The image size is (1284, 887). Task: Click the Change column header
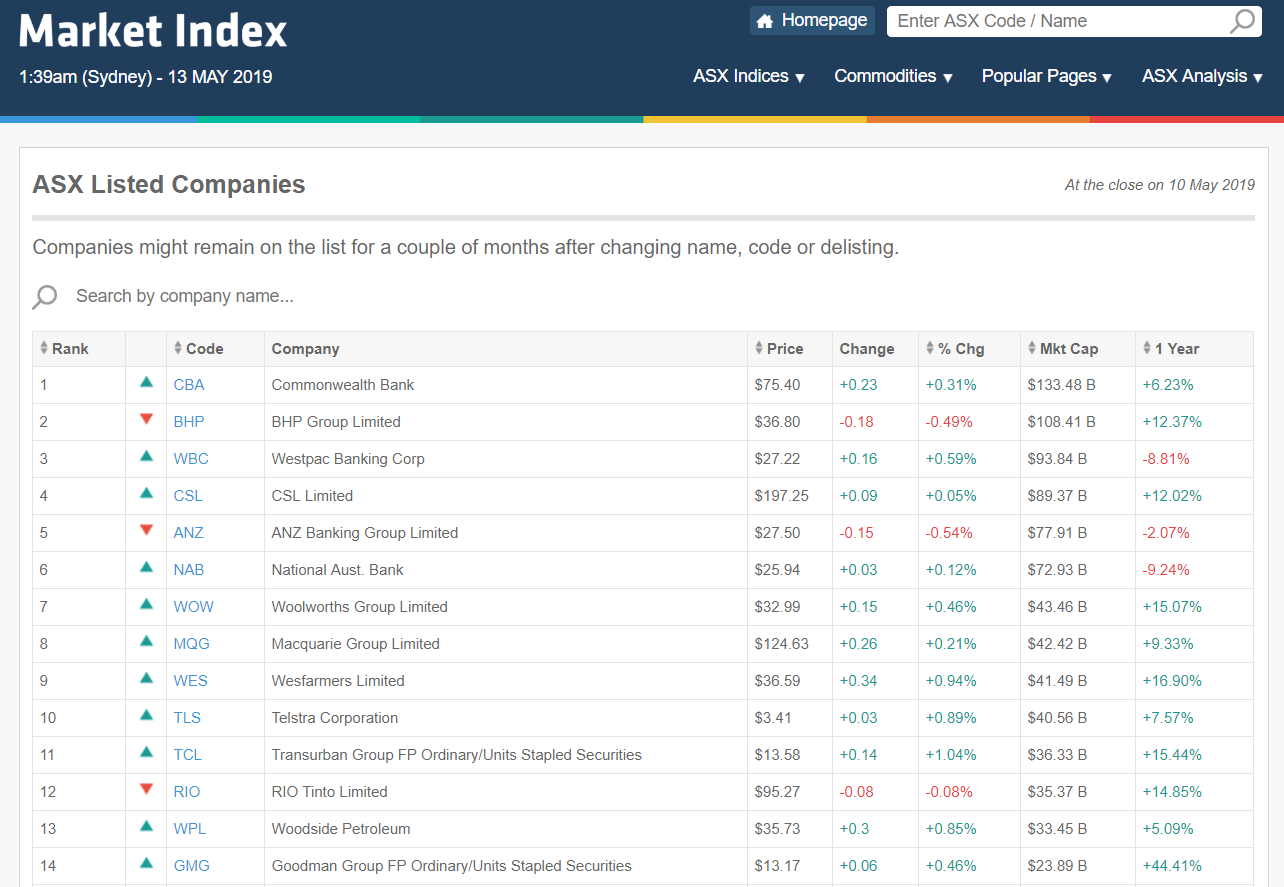[867, 349]
